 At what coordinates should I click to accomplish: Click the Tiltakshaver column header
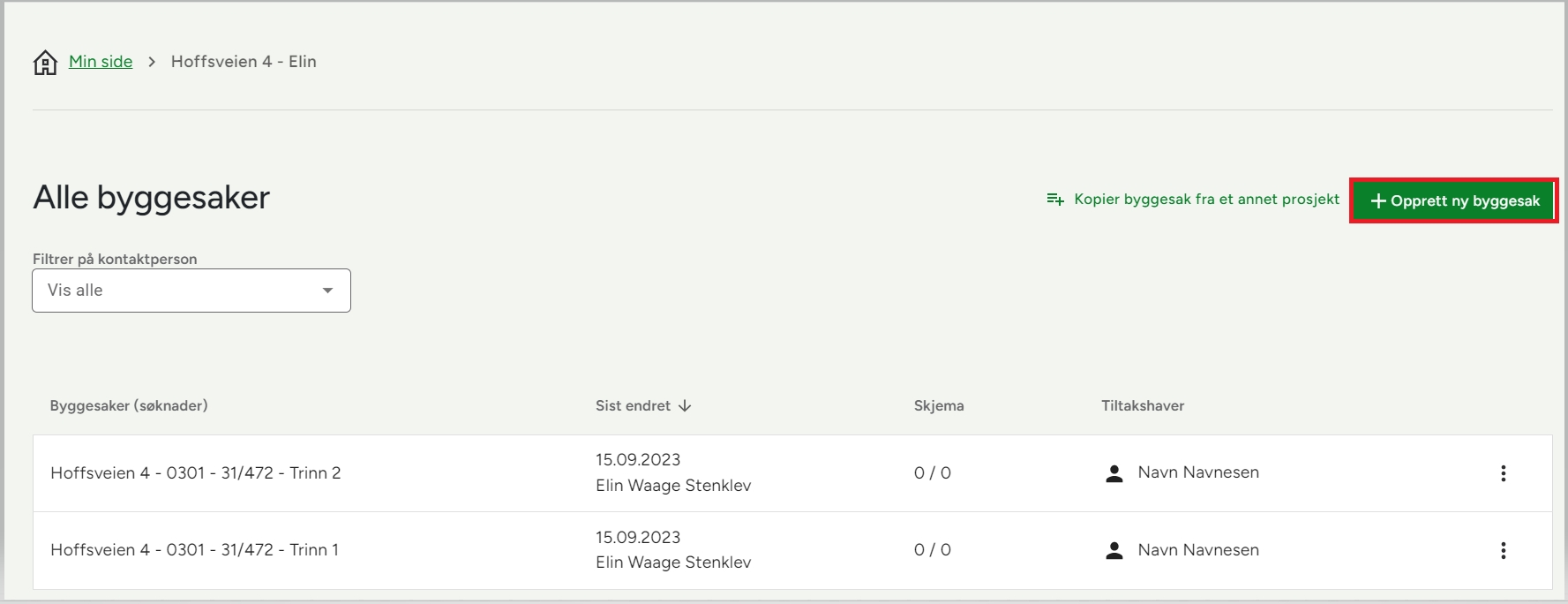1143,406
